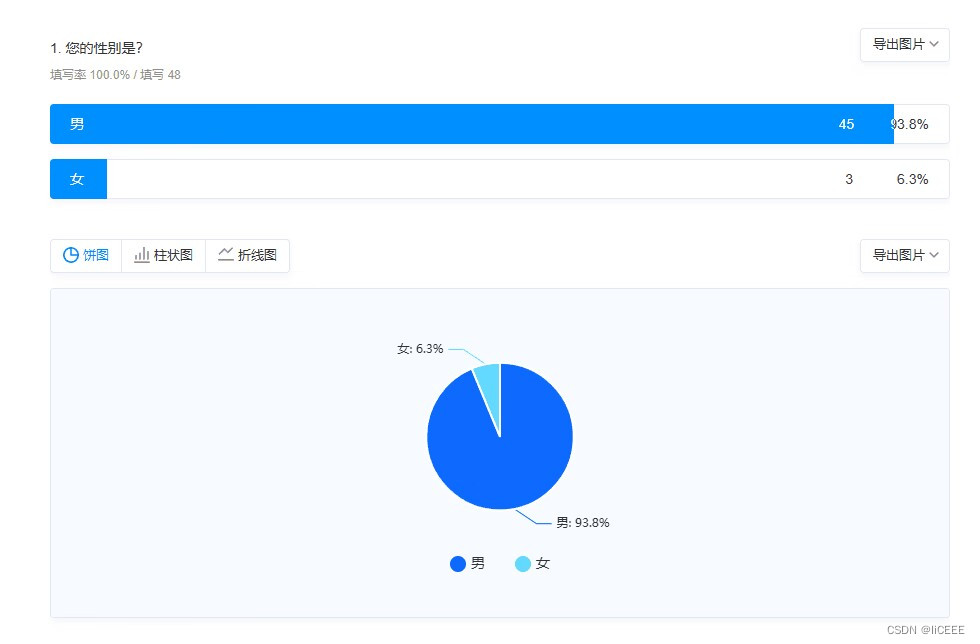Click the light blue 女 legend dot

523,564
